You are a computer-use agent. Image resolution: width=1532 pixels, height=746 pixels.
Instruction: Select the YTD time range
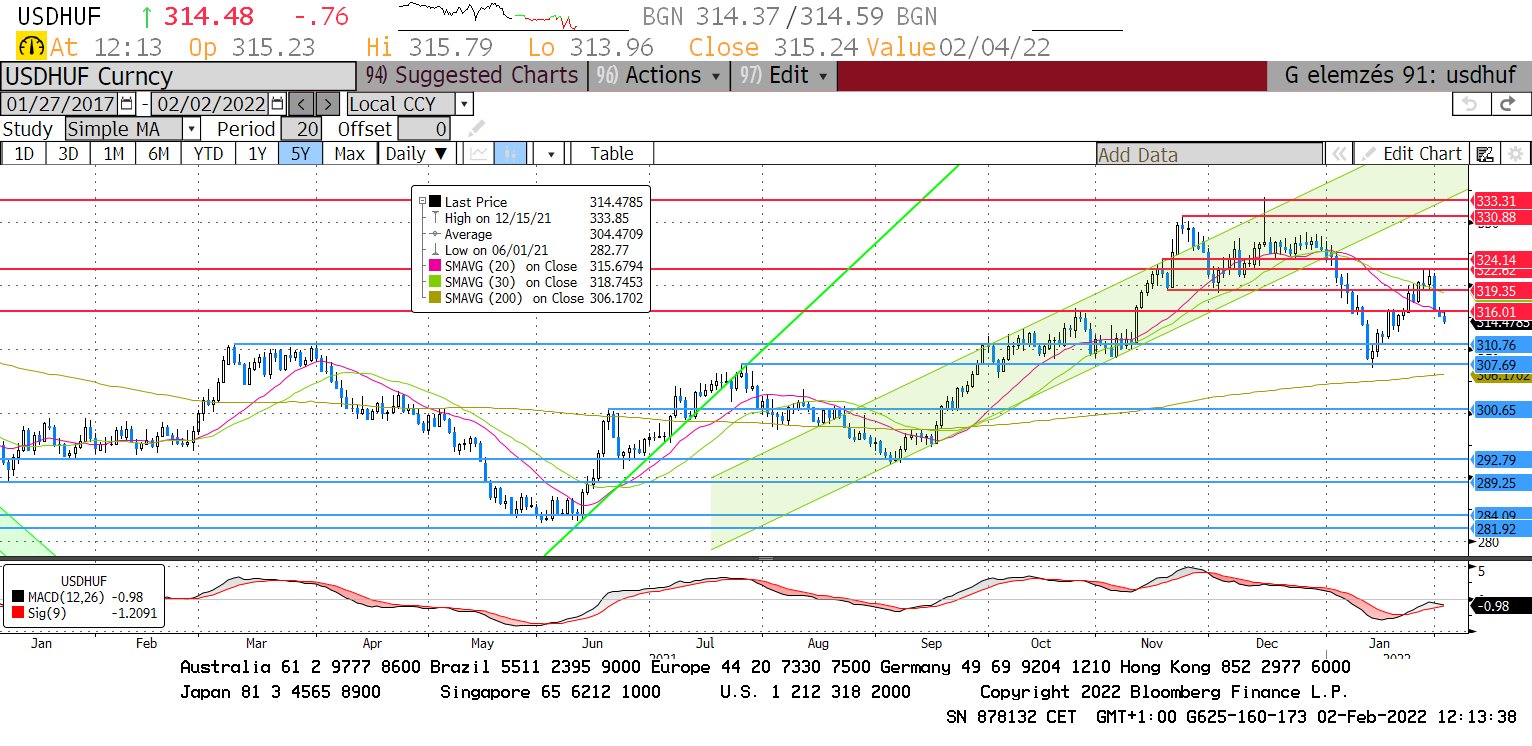tap(208, 154)
